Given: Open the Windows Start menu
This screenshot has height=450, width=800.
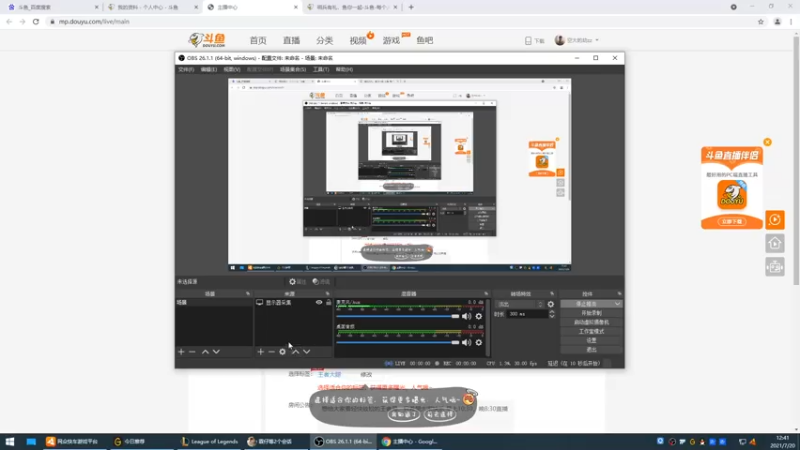Looking at the screenshot, I should pos(10,441).
